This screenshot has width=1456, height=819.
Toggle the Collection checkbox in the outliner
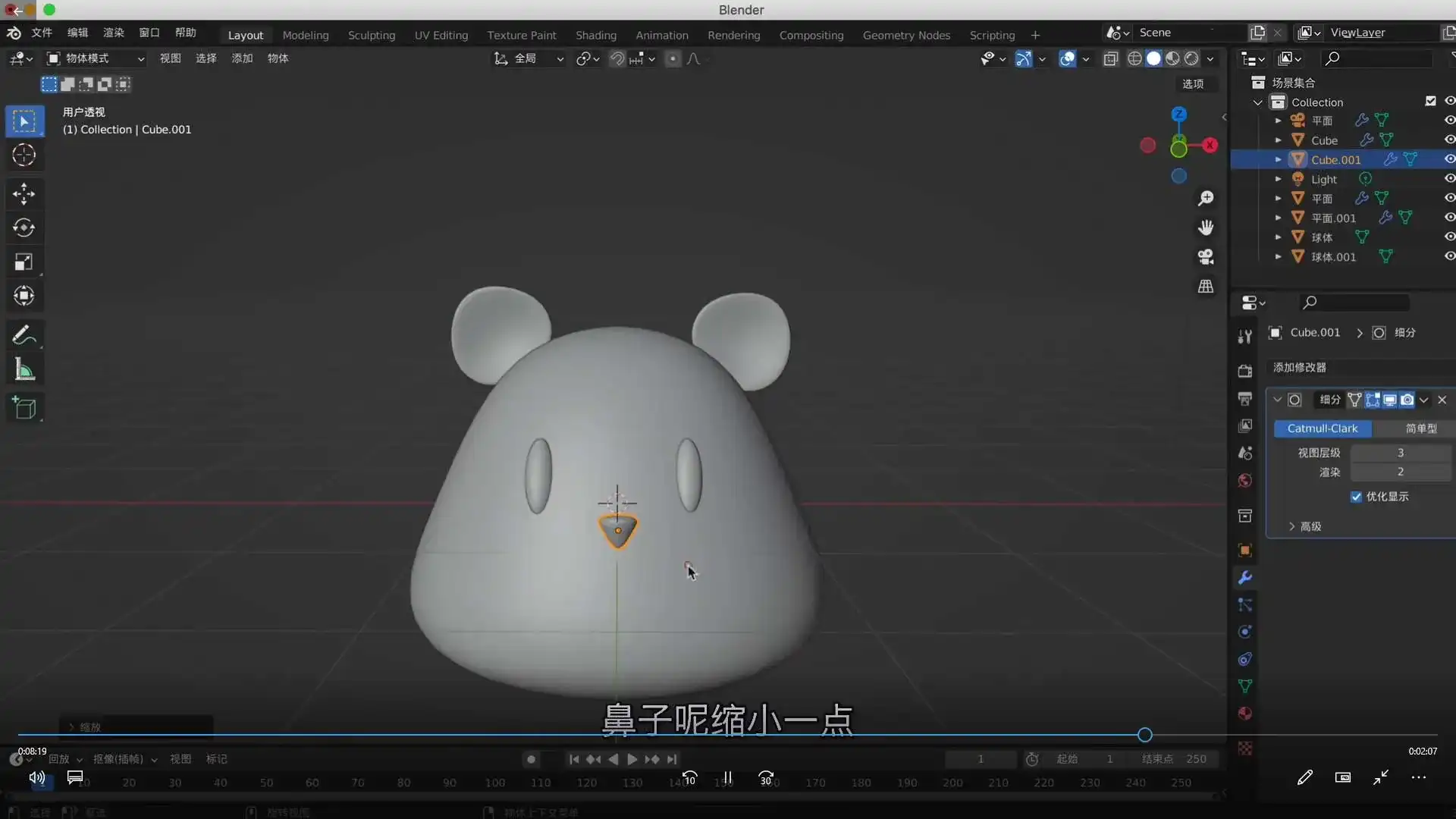coord(1431,100)
